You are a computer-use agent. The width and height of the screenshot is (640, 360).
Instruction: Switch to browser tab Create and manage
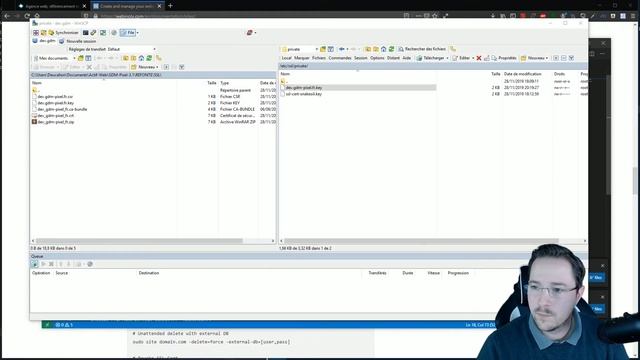point(127,6)
